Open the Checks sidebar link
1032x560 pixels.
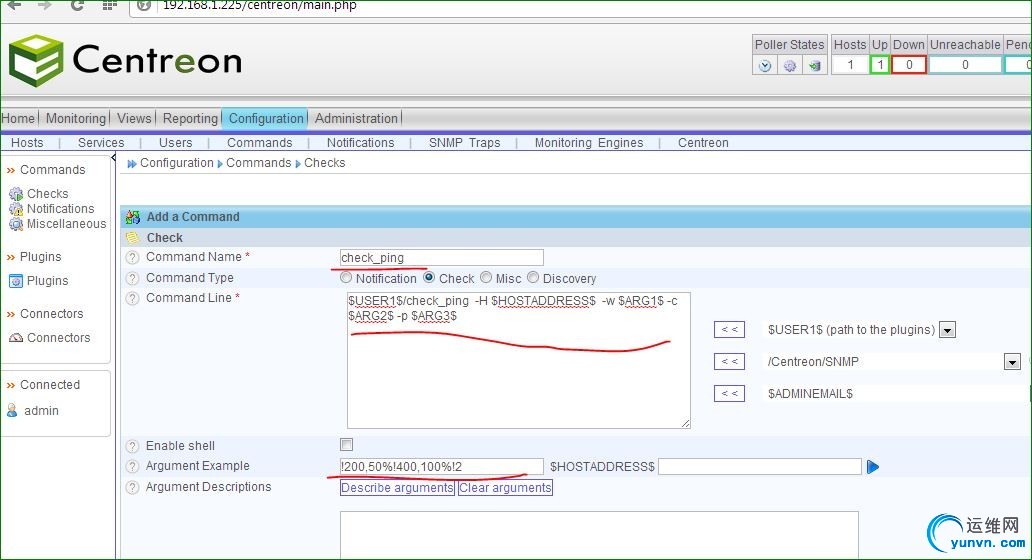[x=47, y=194]
